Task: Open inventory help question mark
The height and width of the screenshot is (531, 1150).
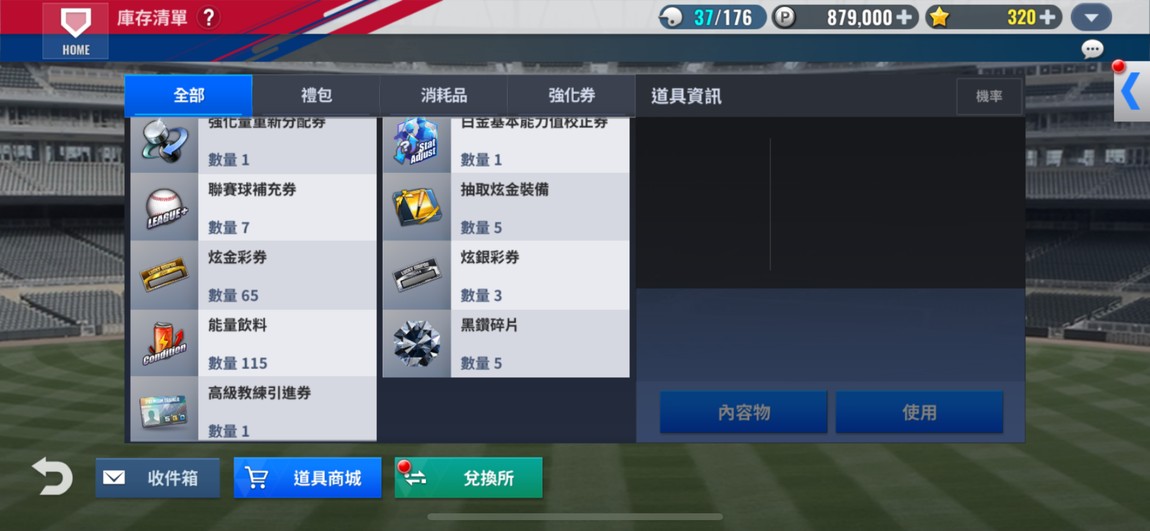Action: [208, 18]
